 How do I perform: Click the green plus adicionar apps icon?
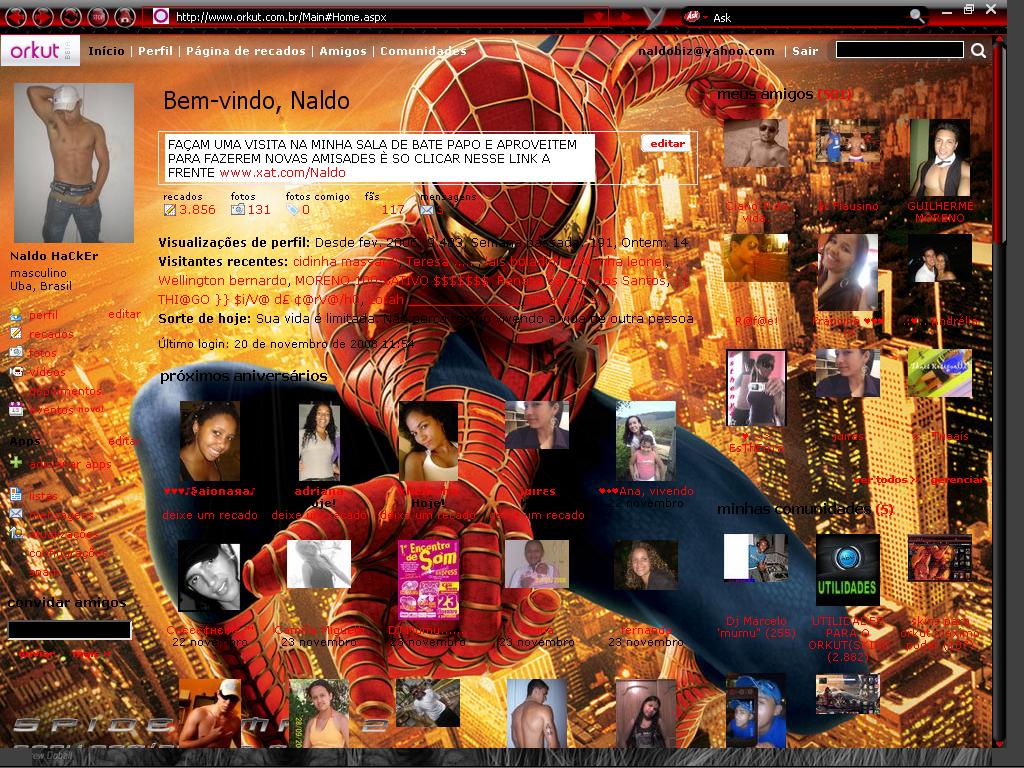16,463
